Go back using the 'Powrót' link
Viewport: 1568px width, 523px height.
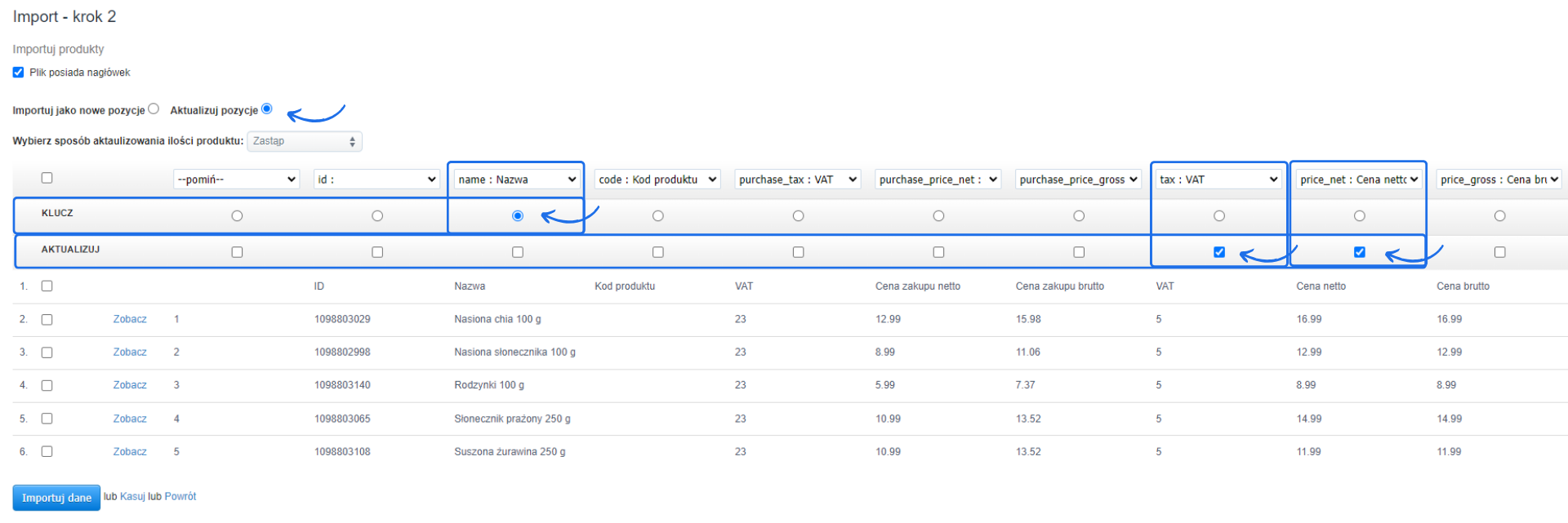point(180,497)
